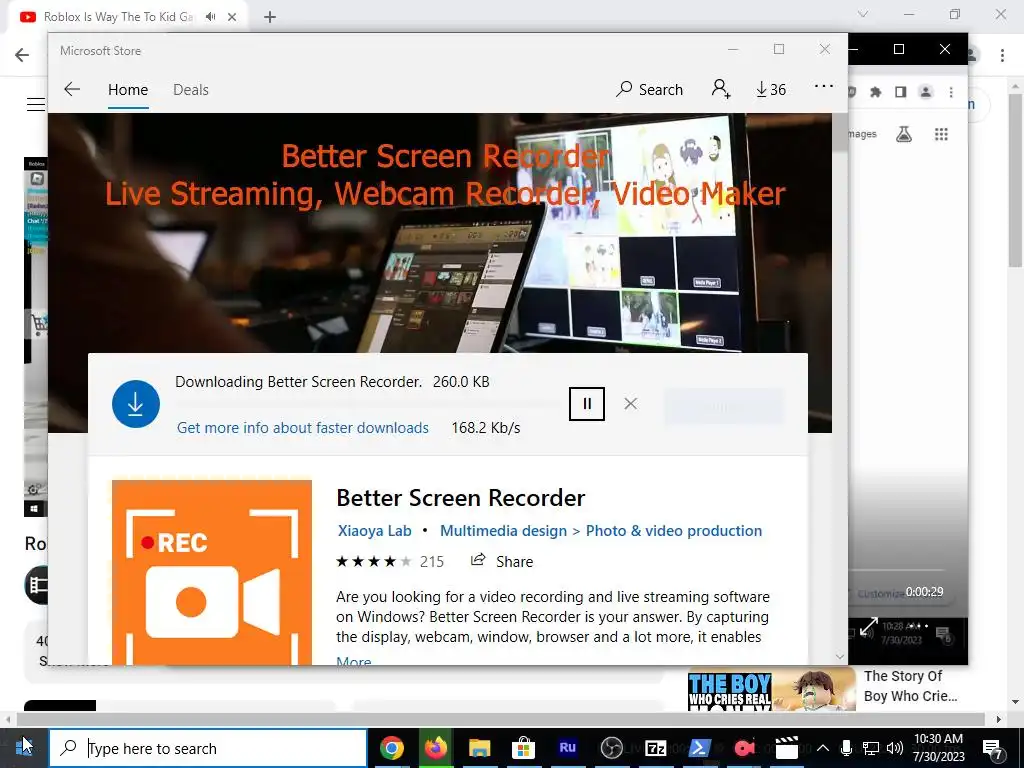This screenshot has width=1024, height=768.
Task: Expand the description with the More link
Action: (x=353, y=660)
